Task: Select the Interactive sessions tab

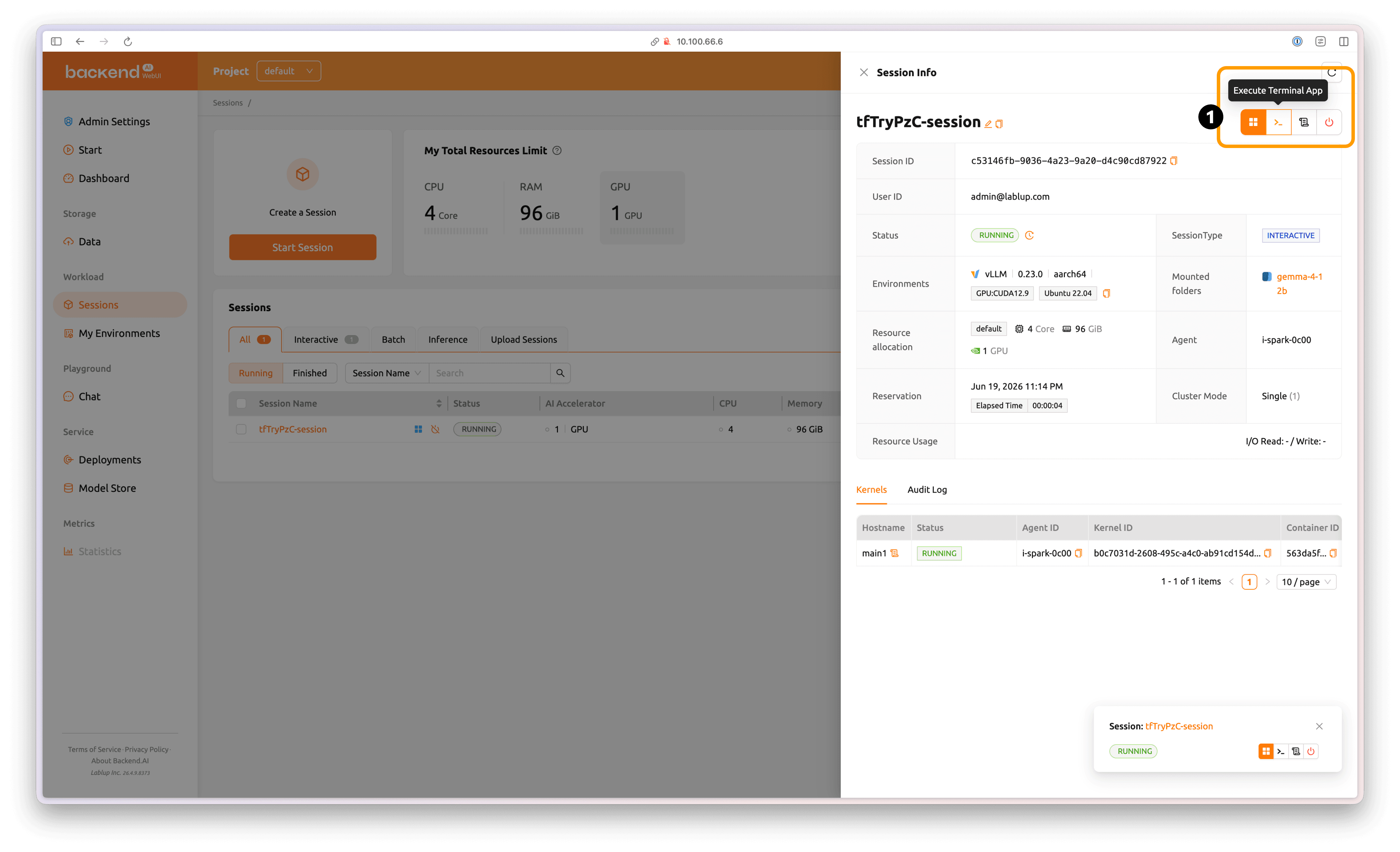Action: pyautogui.click(x=325, y=340)
